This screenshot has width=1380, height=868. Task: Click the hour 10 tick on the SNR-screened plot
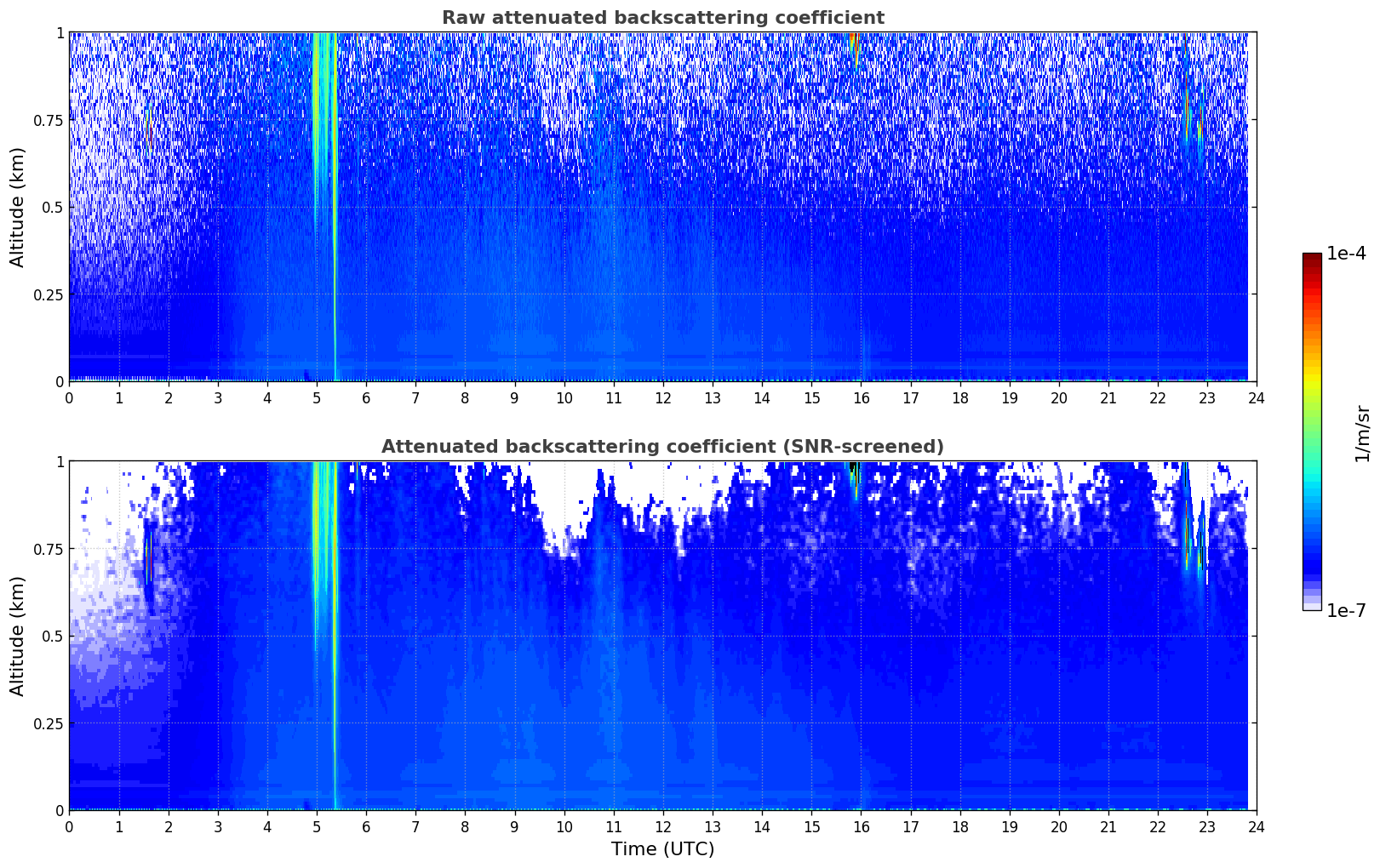click(x=564, y=826)
